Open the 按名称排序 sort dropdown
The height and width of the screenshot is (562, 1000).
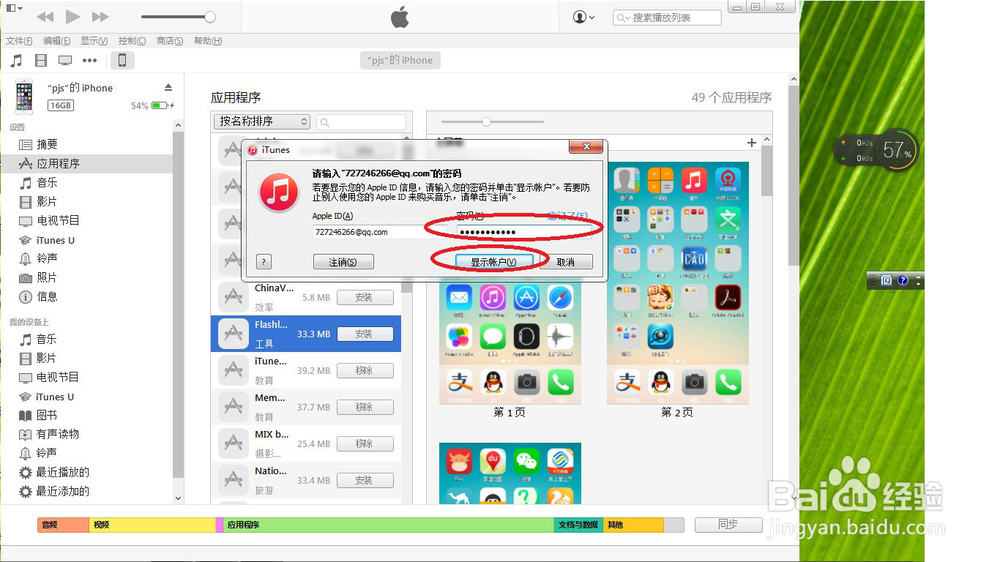[261, 121]
